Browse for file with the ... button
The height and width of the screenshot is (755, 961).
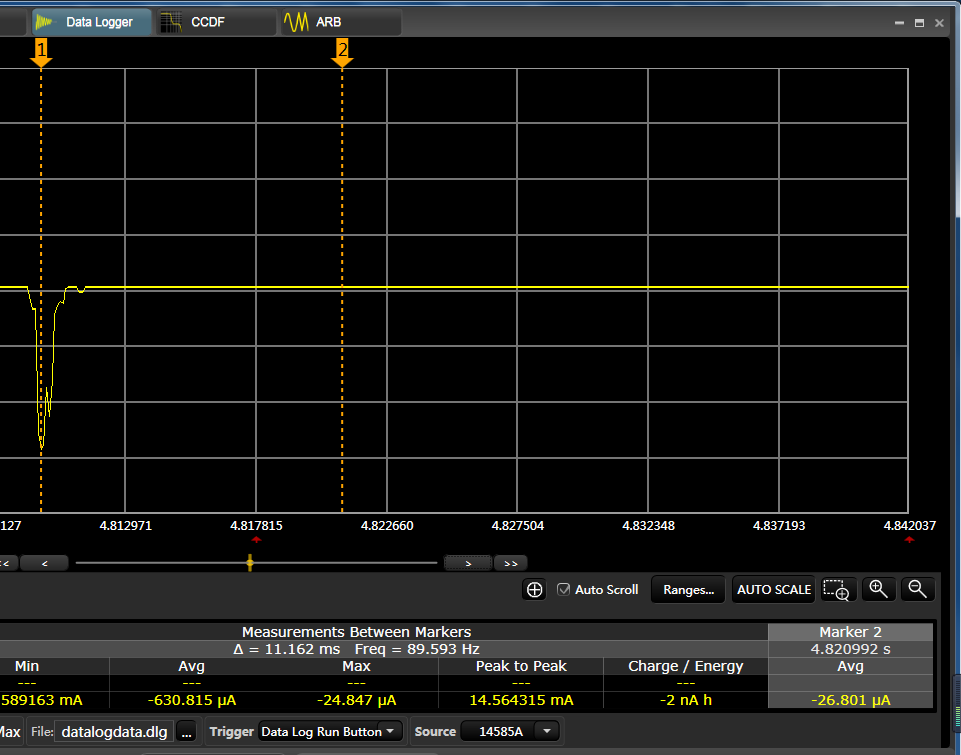(187, 732)
